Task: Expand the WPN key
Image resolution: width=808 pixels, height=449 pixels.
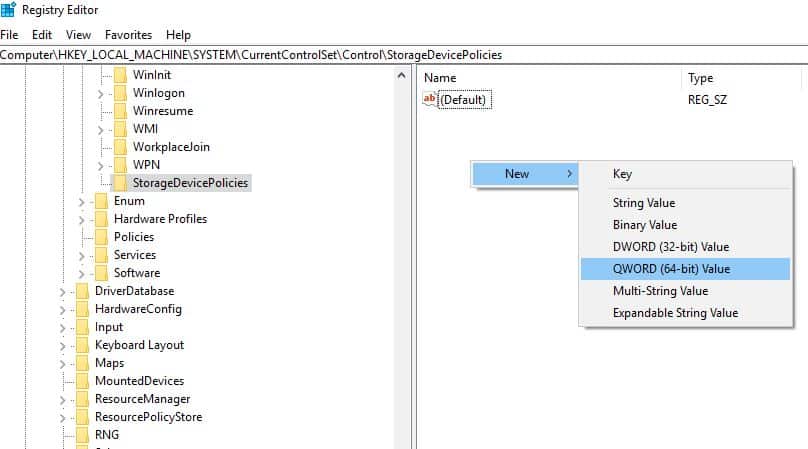Action: pyautogui.click(x=100, y=166)
